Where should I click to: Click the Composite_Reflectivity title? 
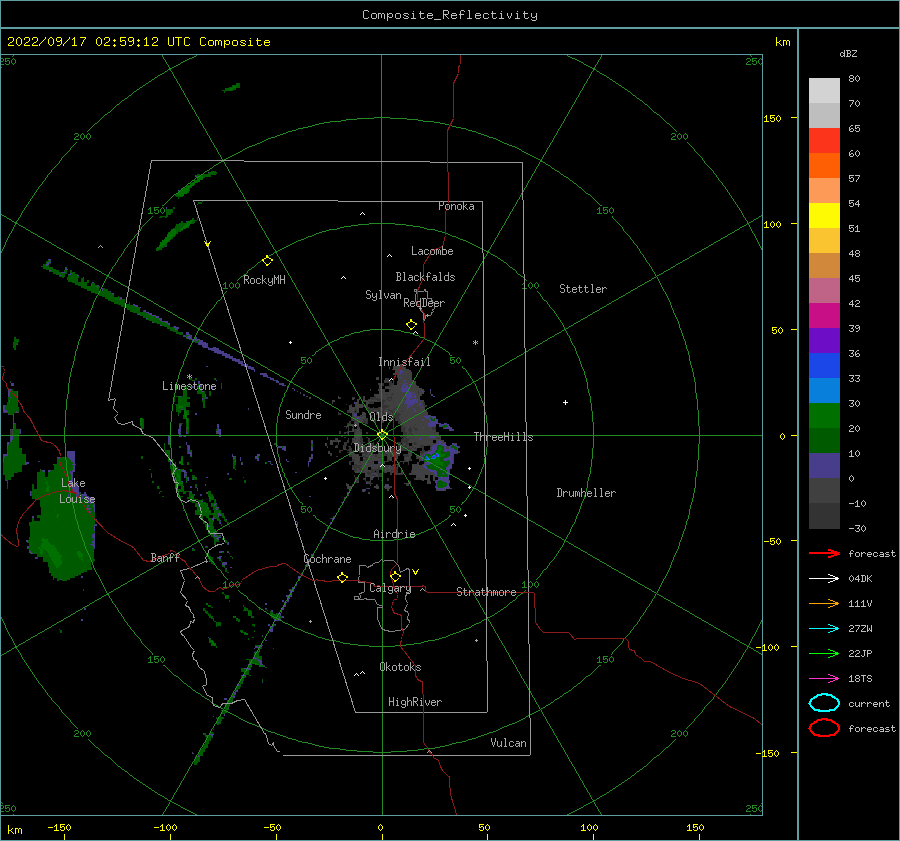450,15
